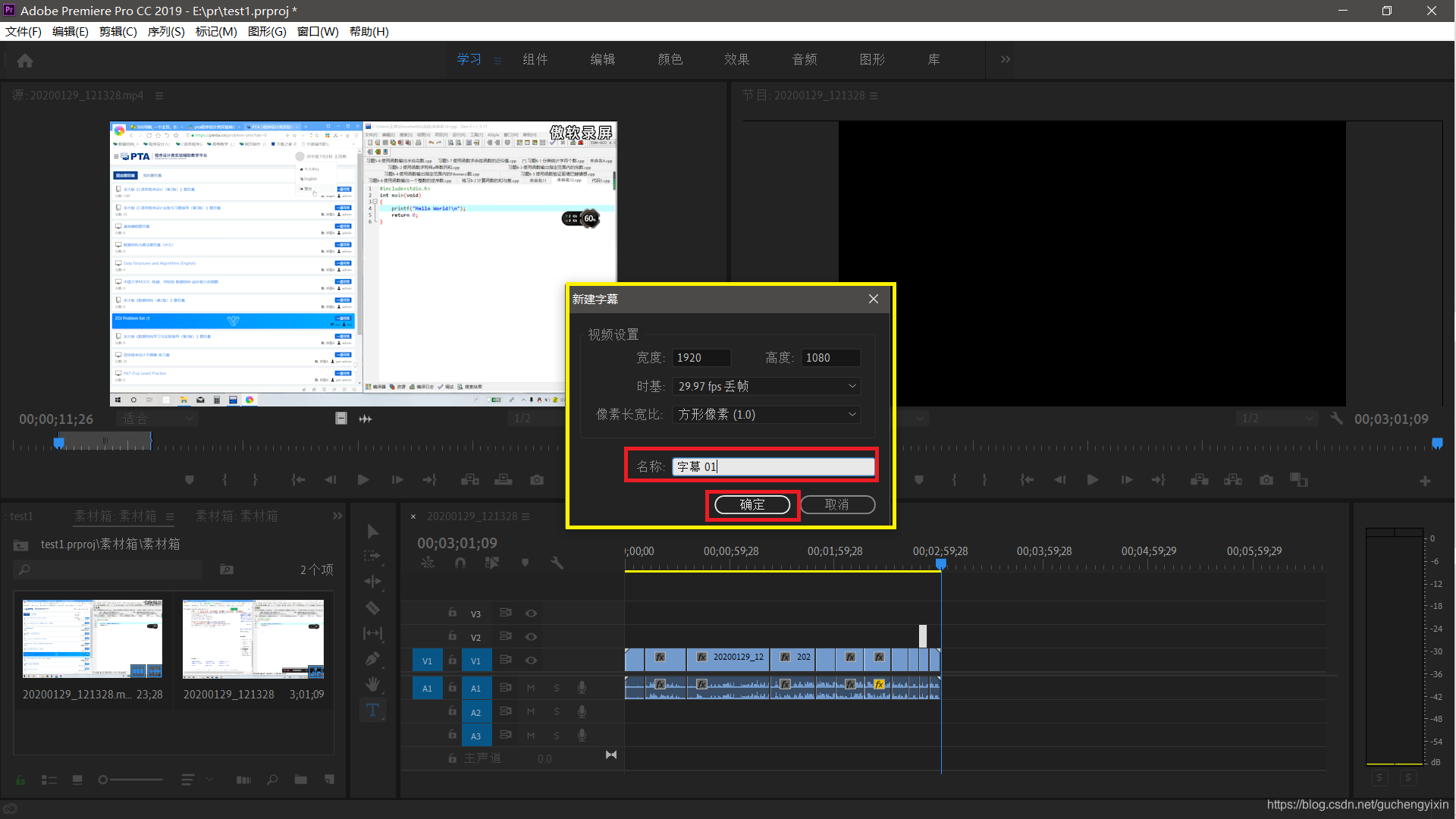Viewport: 1456px width, 819px height.
Task: Export frame camera in source monitor
Action: tap(537, 480)
